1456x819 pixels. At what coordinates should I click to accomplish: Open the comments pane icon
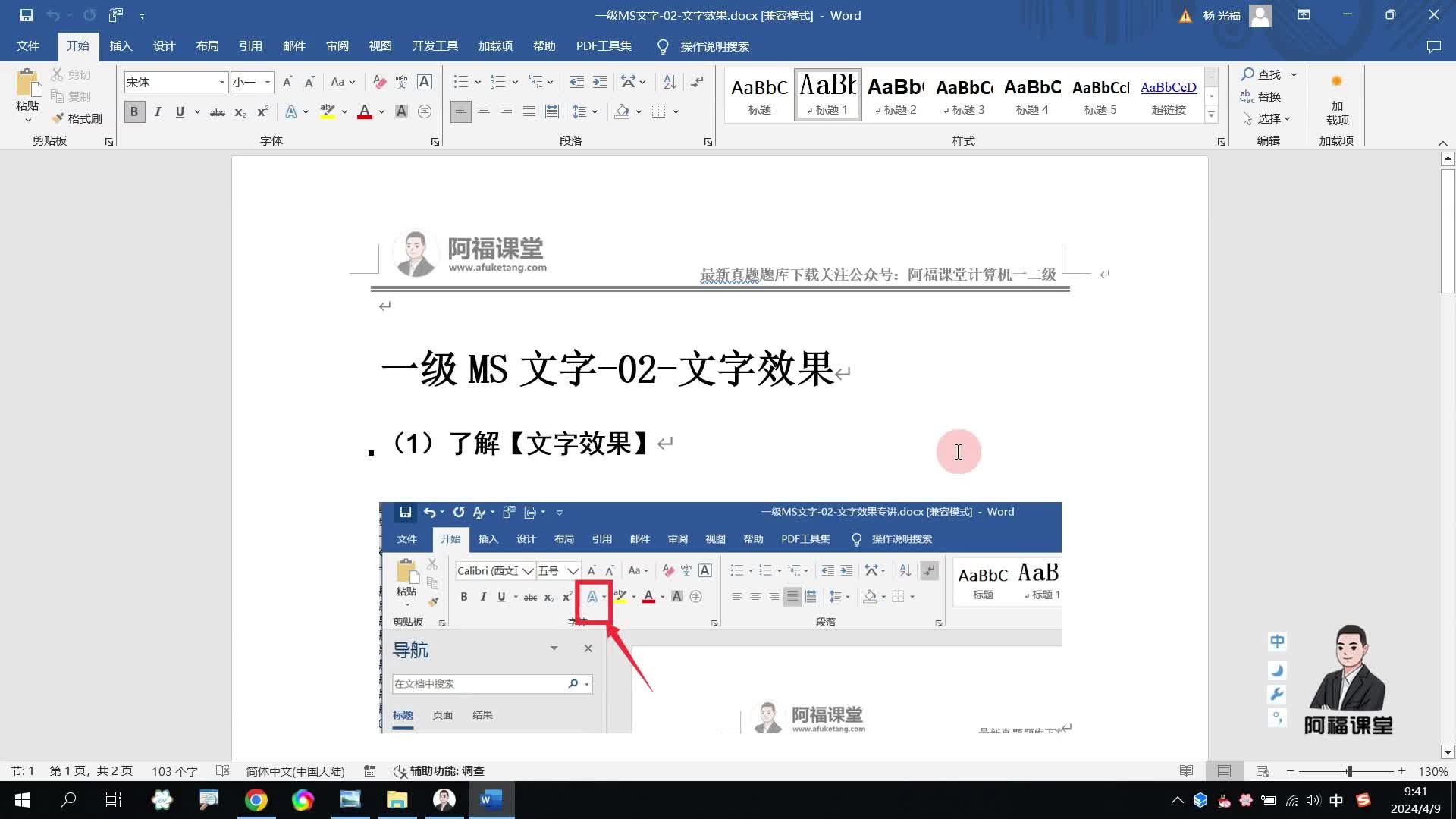point(1433,46)
